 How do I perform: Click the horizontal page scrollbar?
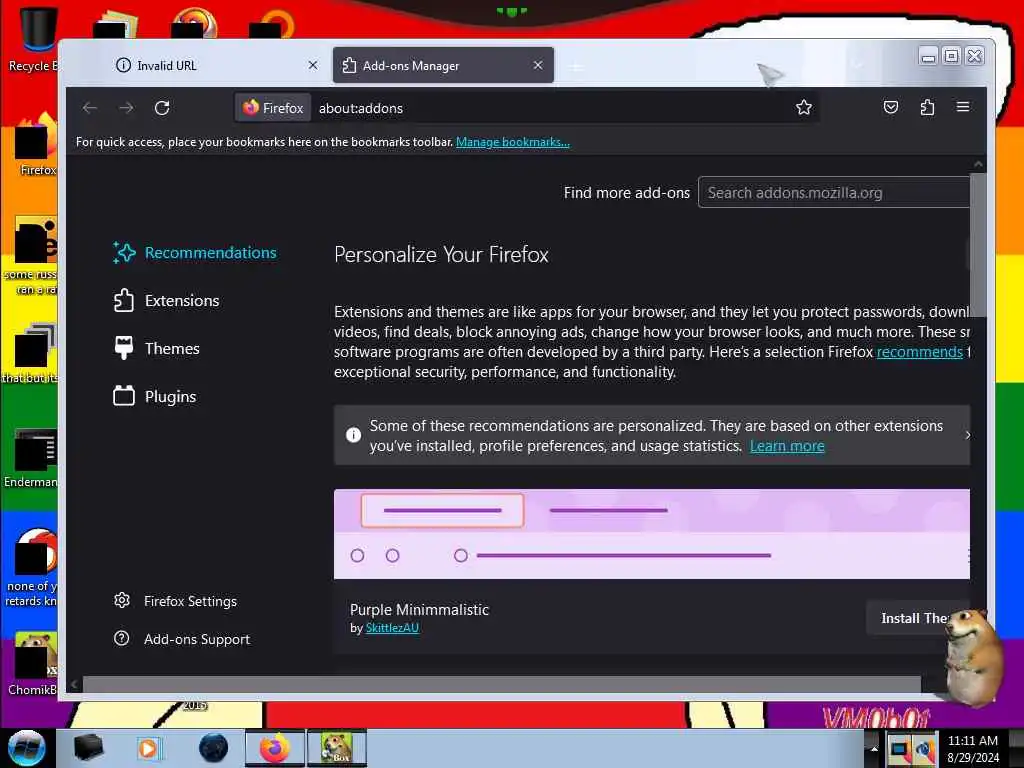501,684
